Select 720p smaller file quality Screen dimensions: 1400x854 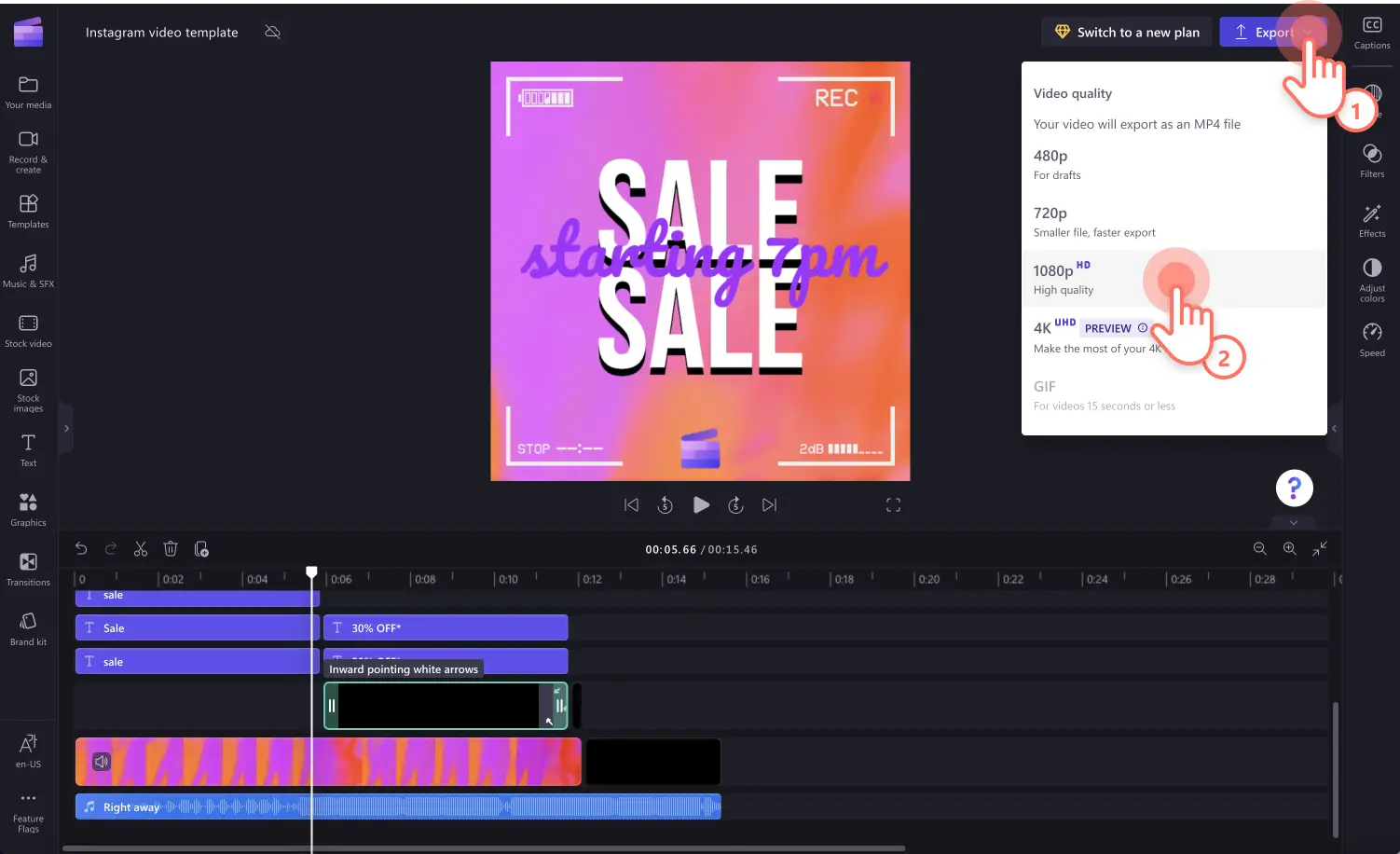pyautogui.click(x=1174, y=222)
